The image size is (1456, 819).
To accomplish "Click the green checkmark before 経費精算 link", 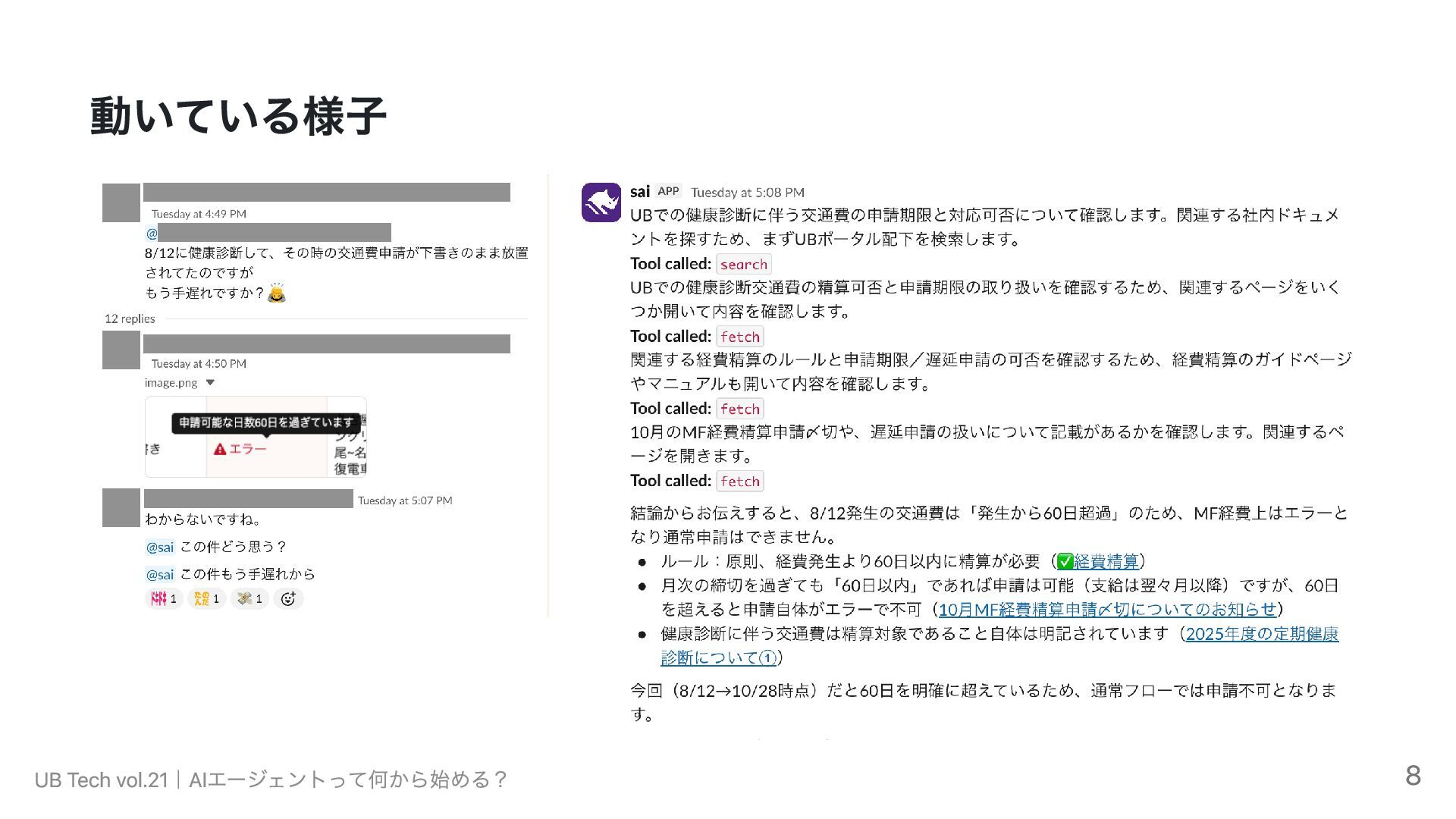I will [1065, 562].
